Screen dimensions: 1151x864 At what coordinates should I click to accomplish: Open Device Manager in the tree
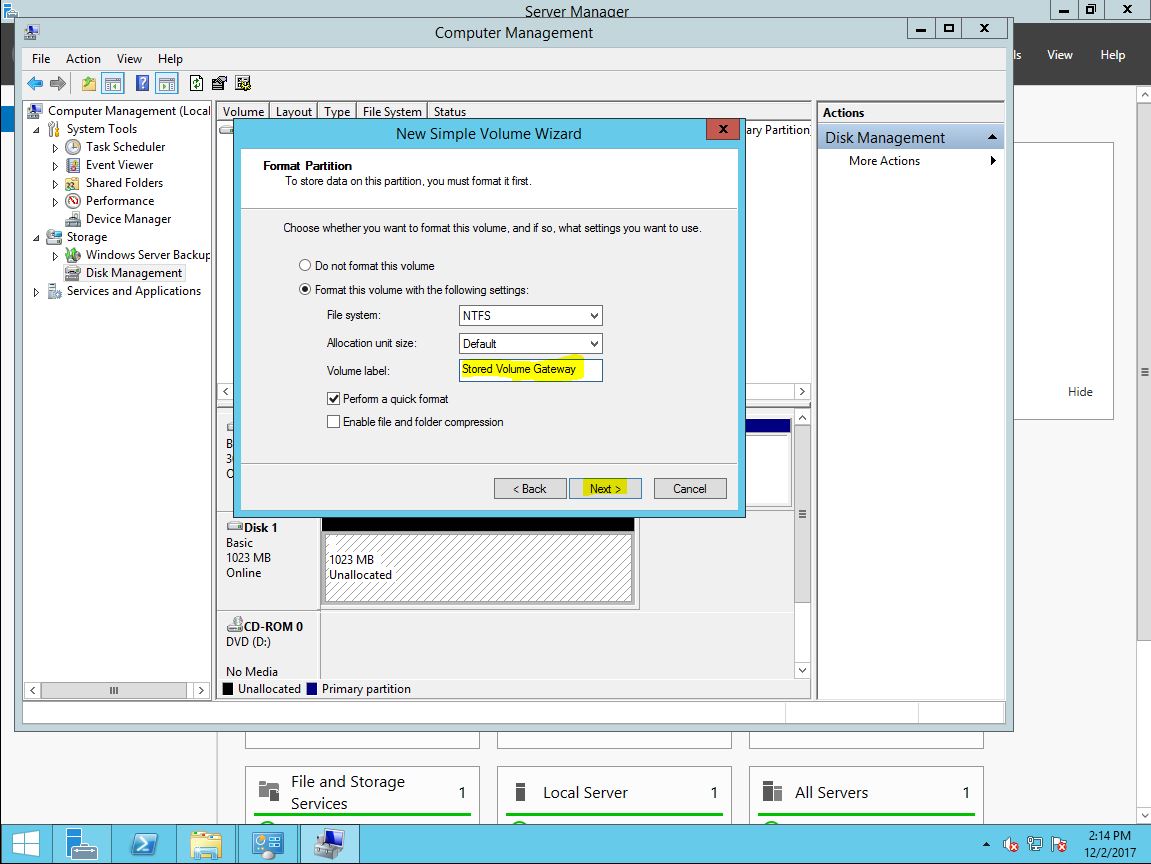(x=128, y=219)
